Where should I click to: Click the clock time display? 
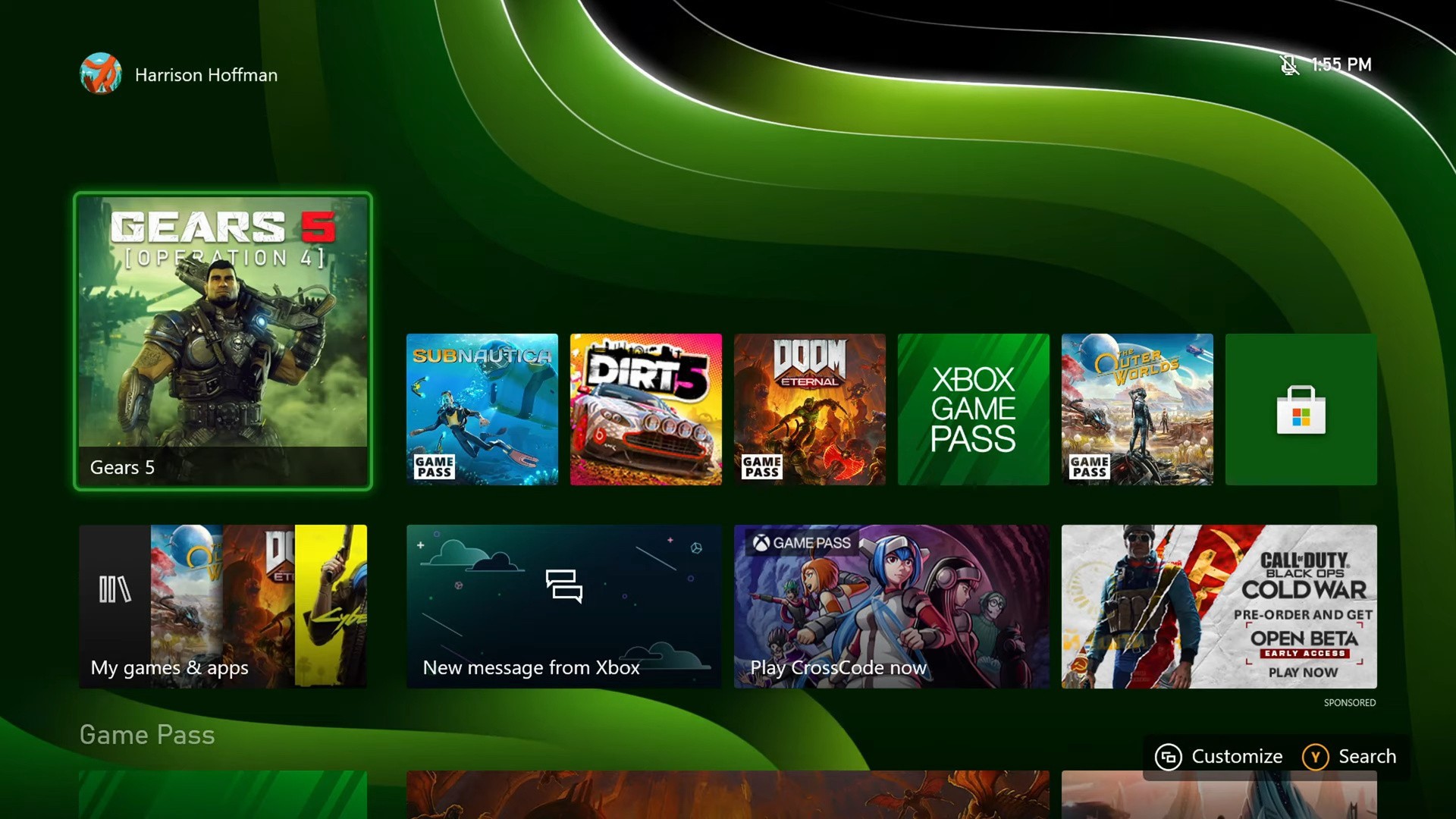[x=1341, y=65]
